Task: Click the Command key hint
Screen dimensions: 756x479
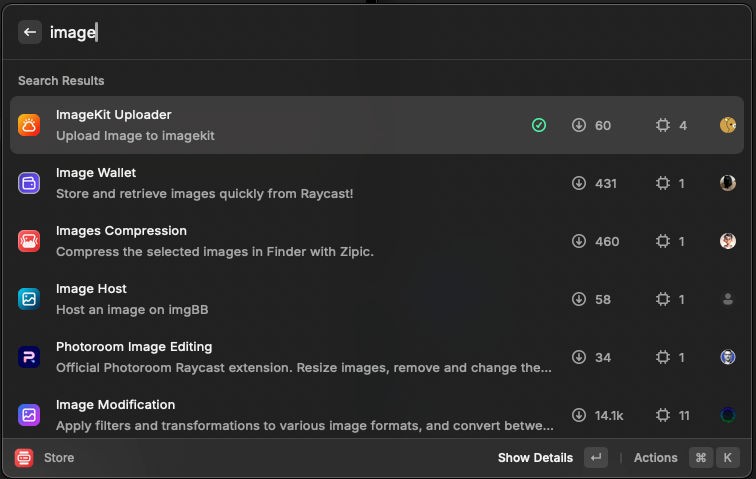Action: 701,457
